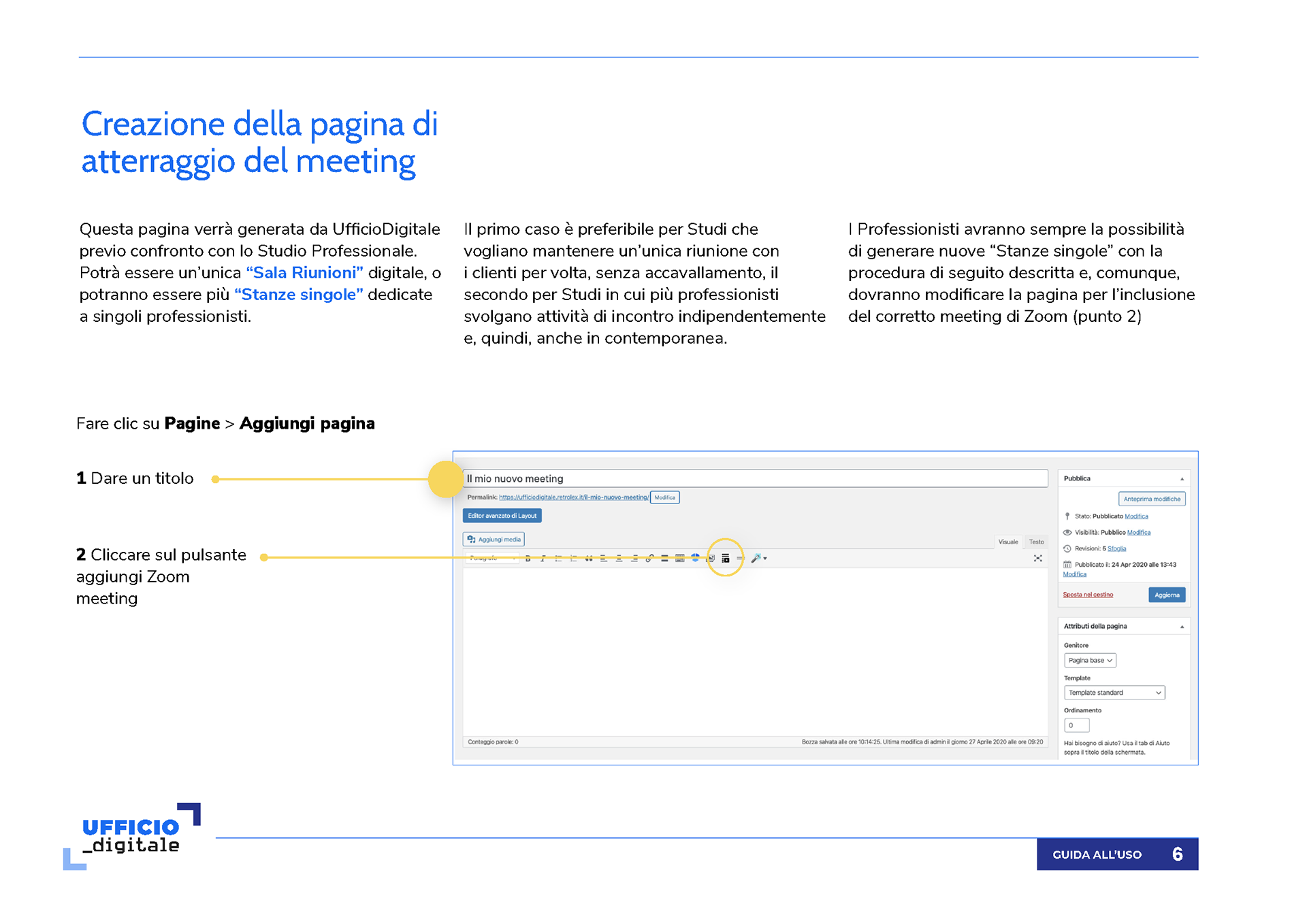Toggle bold formatting in editor toolbar
The width and height of the screenshot is (1307, 924).
coord(528,559)
